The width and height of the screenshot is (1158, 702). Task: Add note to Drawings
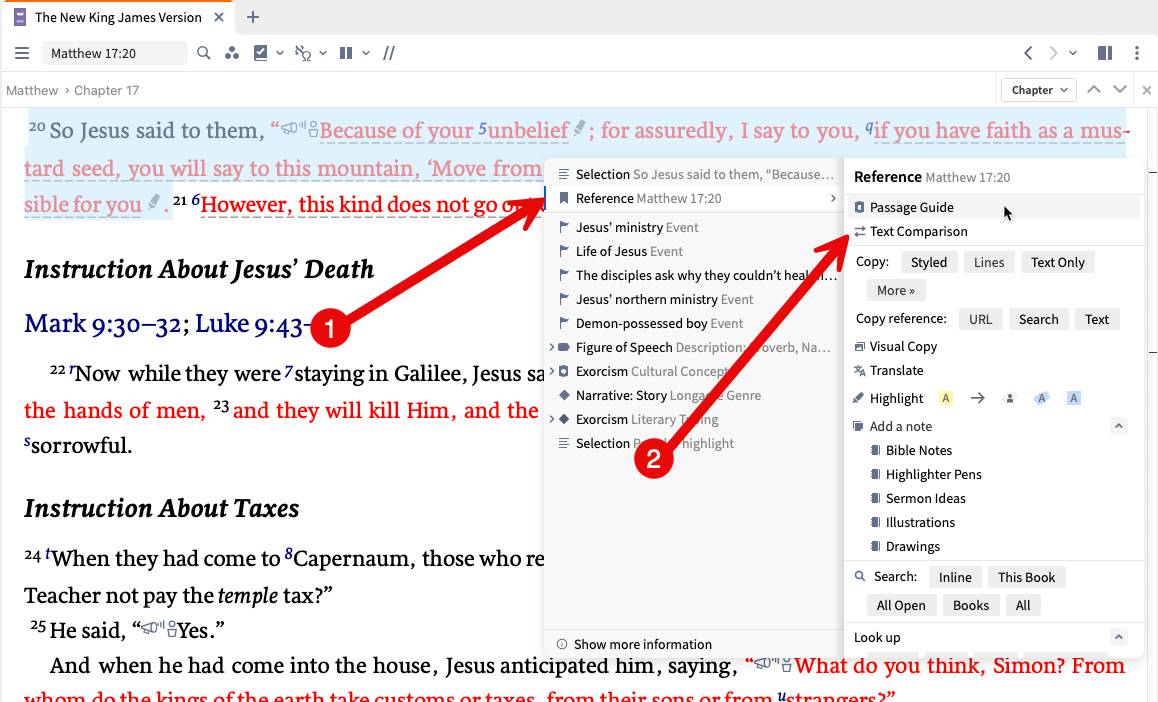tap(913, 546)
